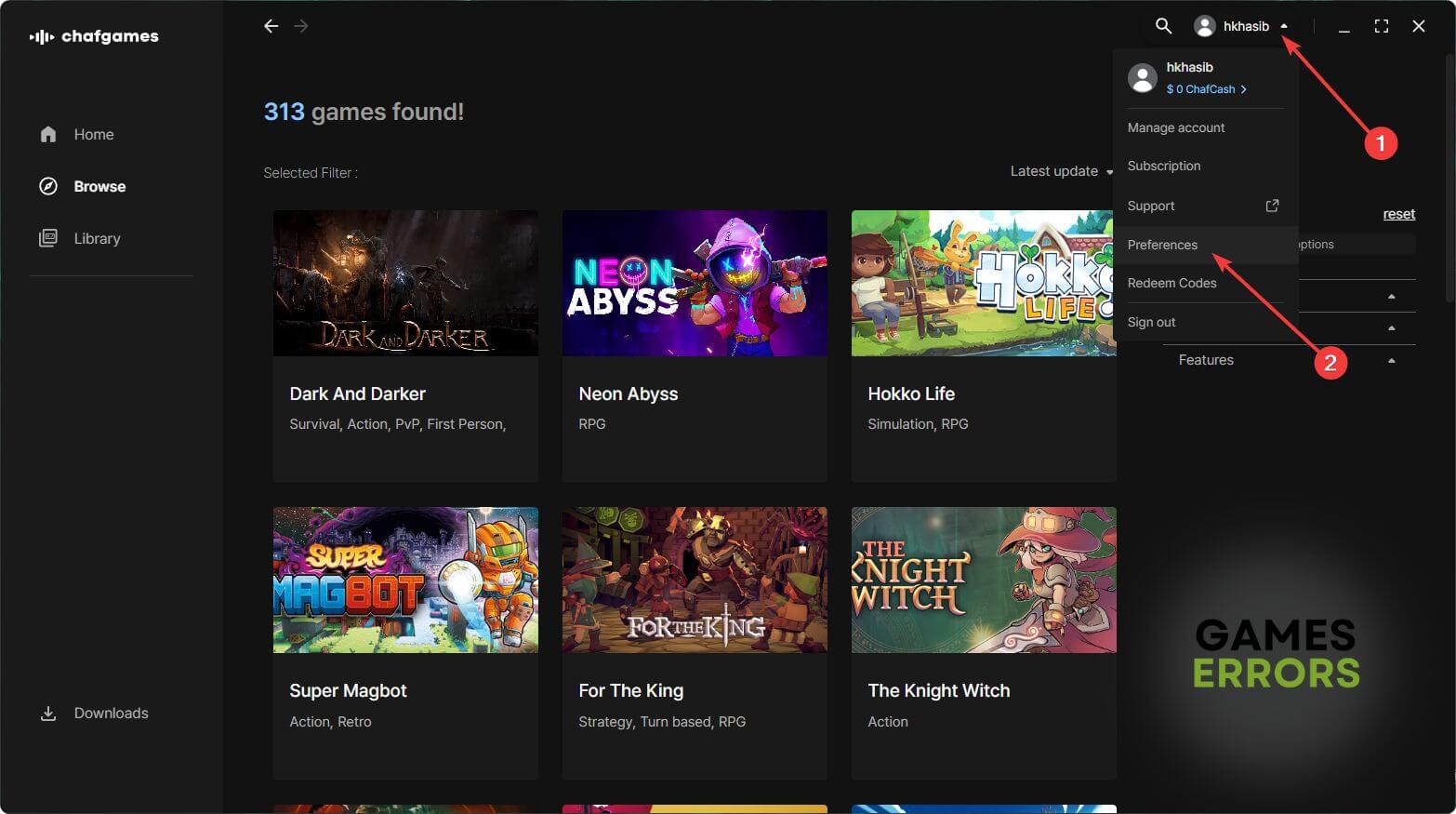The height and width of the screenshot is (814, 1456).
Task: Open search with the magnifier icon
Action: coord(1163,26)
